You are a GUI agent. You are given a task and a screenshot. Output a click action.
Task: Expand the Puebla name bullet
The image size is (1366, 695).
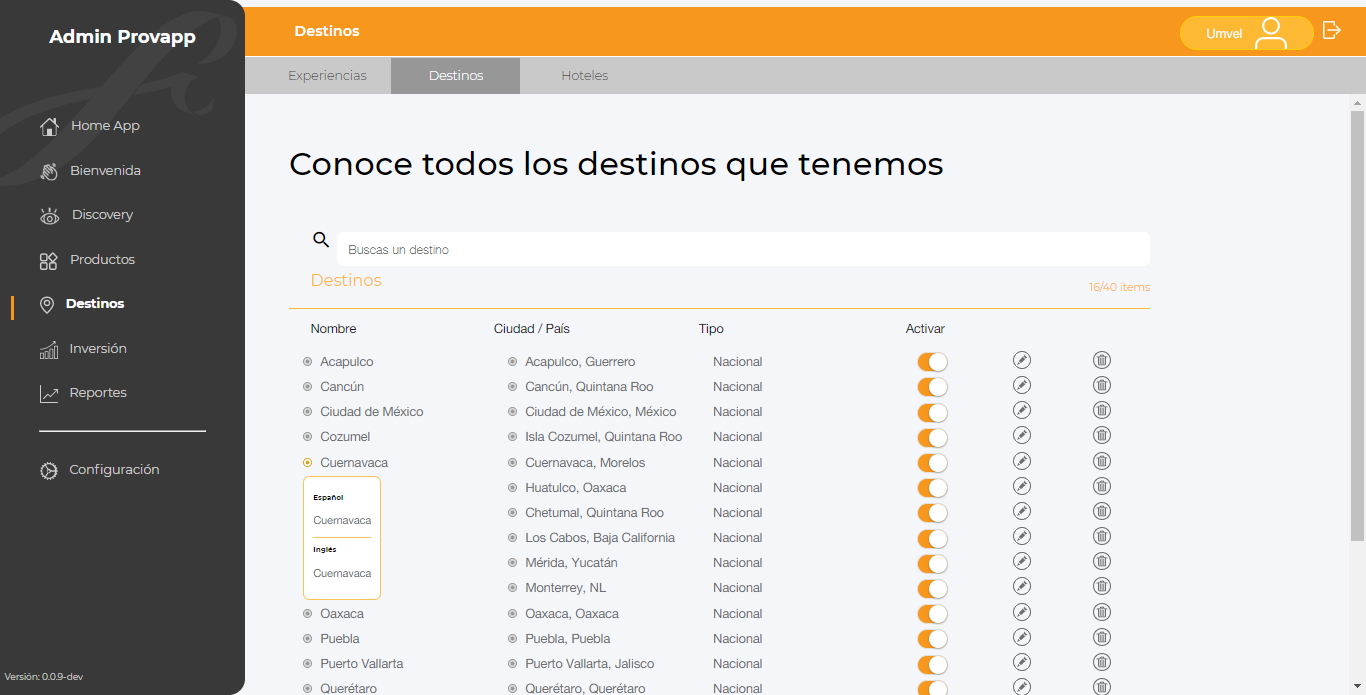(x=308, y=639)
